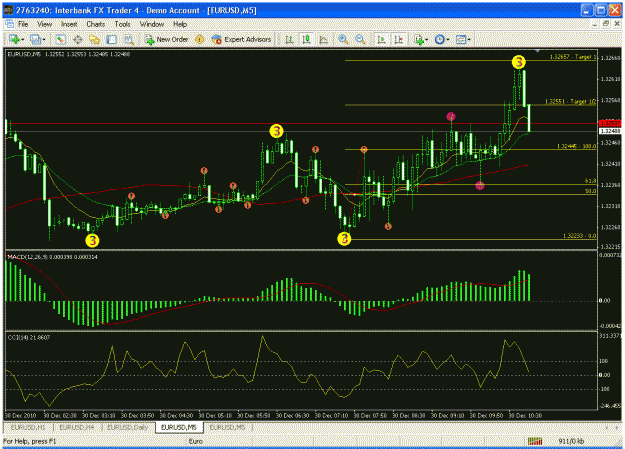Select the active EURUSD,M5 chart tab
The width and height of the screenshot is (625, 449).
tap(179, 427)
